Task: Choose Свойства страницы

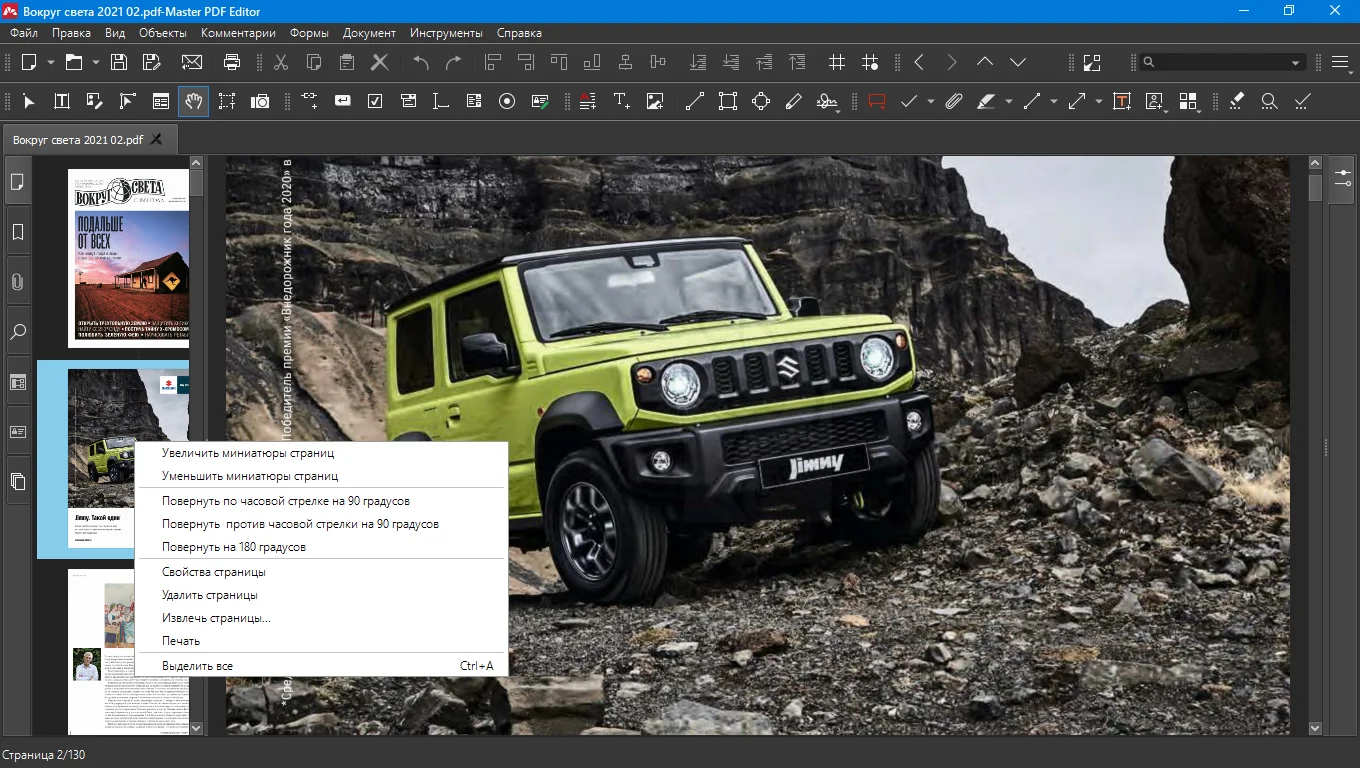Action: [x=321, y=572]
